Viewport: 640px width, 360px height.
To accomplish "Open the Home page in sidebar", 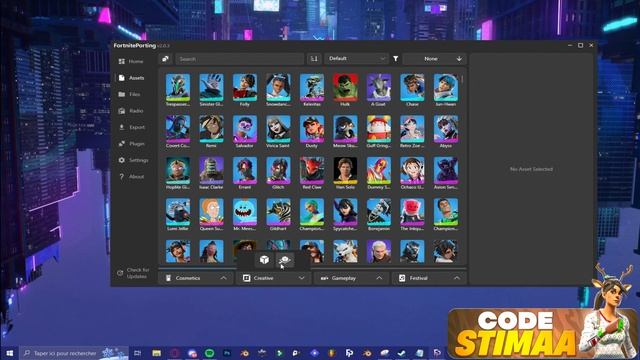I will coord(131,61).
